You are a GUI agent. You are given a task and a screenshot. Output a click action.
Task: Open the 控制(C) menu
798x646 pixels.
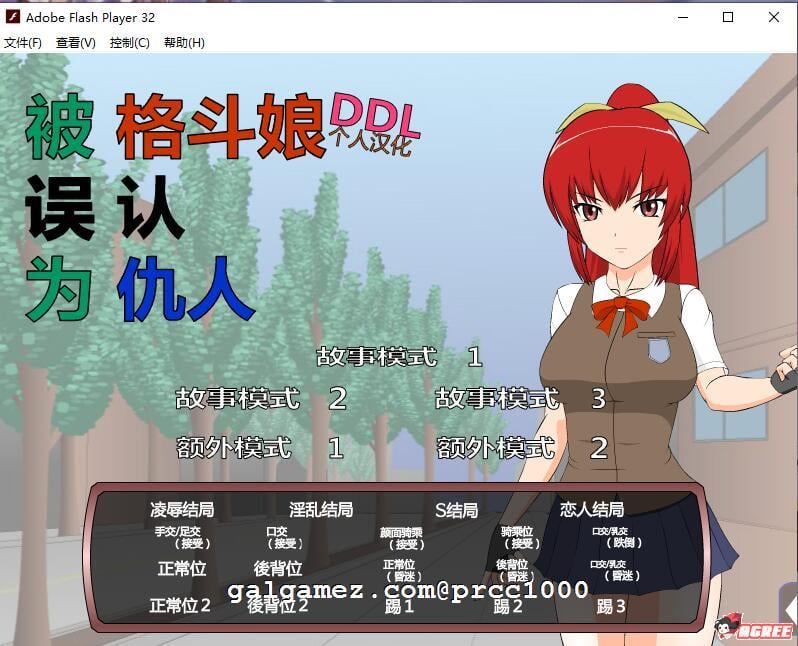(x=130, y=43)
